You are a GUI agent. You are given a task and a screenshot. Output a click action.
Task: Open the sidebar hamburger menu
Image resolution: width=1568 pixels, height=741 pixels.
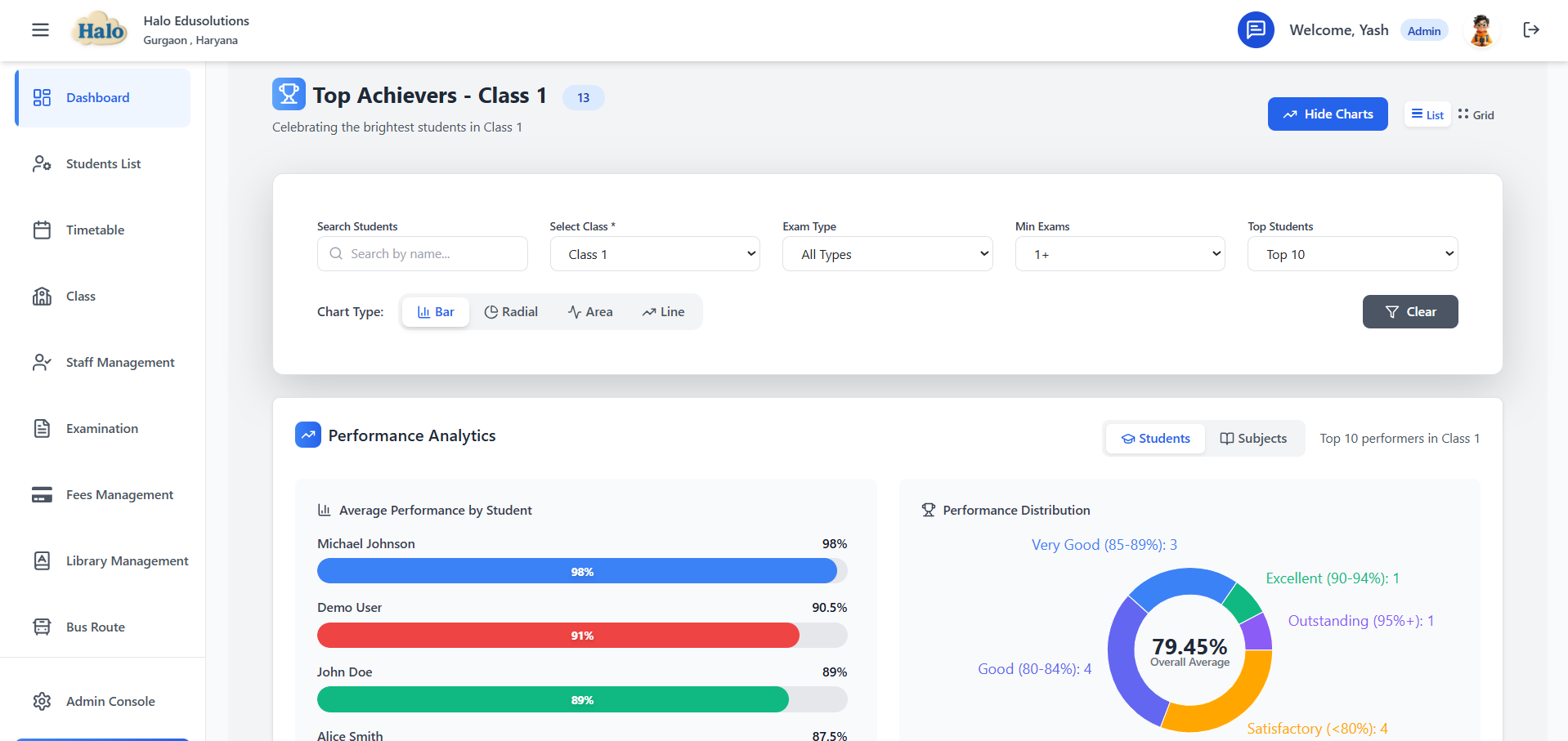[x=39, y=29]
